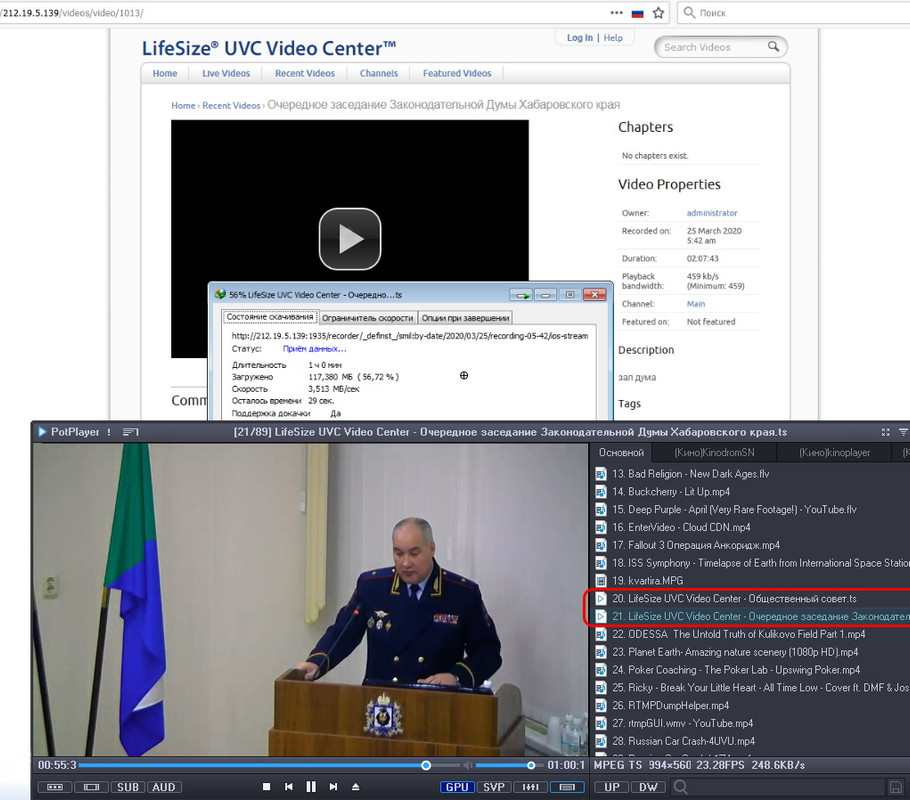Click the magnifier icon in Search Videos box
Image resolution: width=910 pixels, height=800 pixels.
click(x=773, y=46)
